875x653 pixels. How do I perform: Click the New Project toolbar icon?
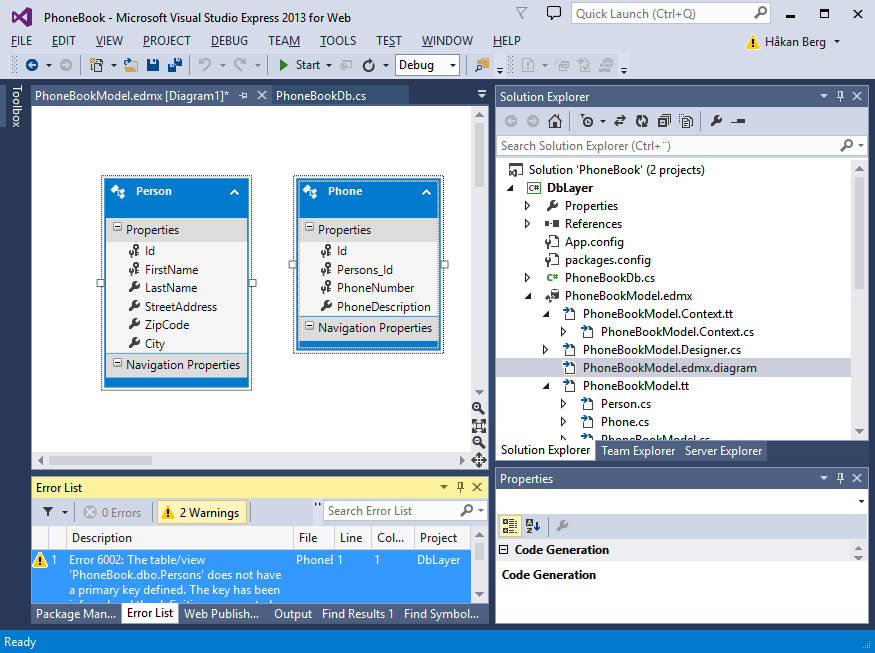point(97,65)
